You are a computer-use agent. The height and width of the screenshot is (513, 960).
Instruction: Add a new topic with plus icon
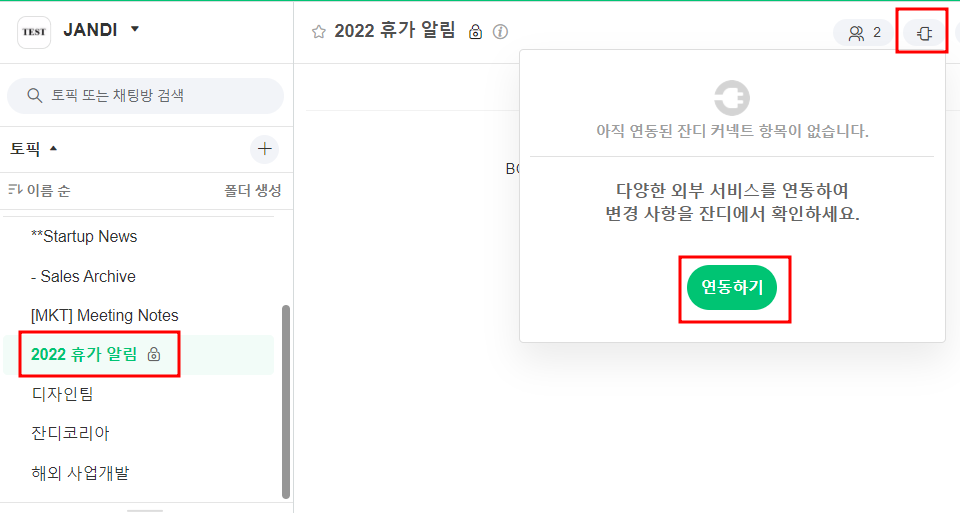[x=264, y=150]
